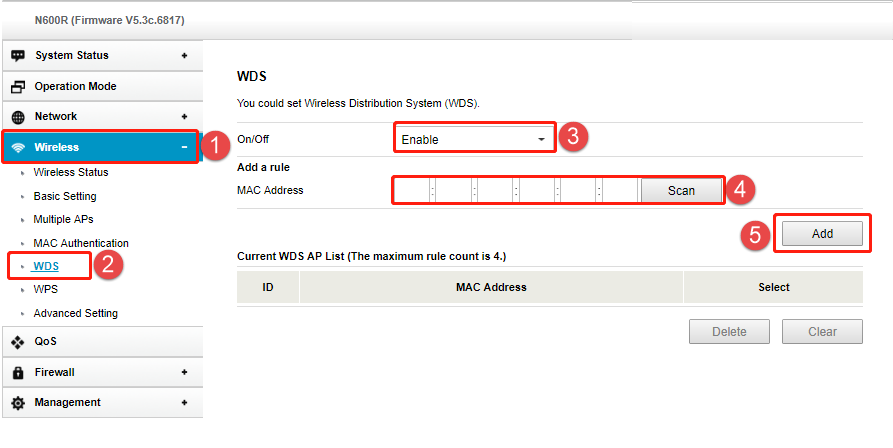Image resolution: width=893 pixels, height=448 pixels.
Task: Go to MAC Authentication settings
Action: [x=81, y=243]
